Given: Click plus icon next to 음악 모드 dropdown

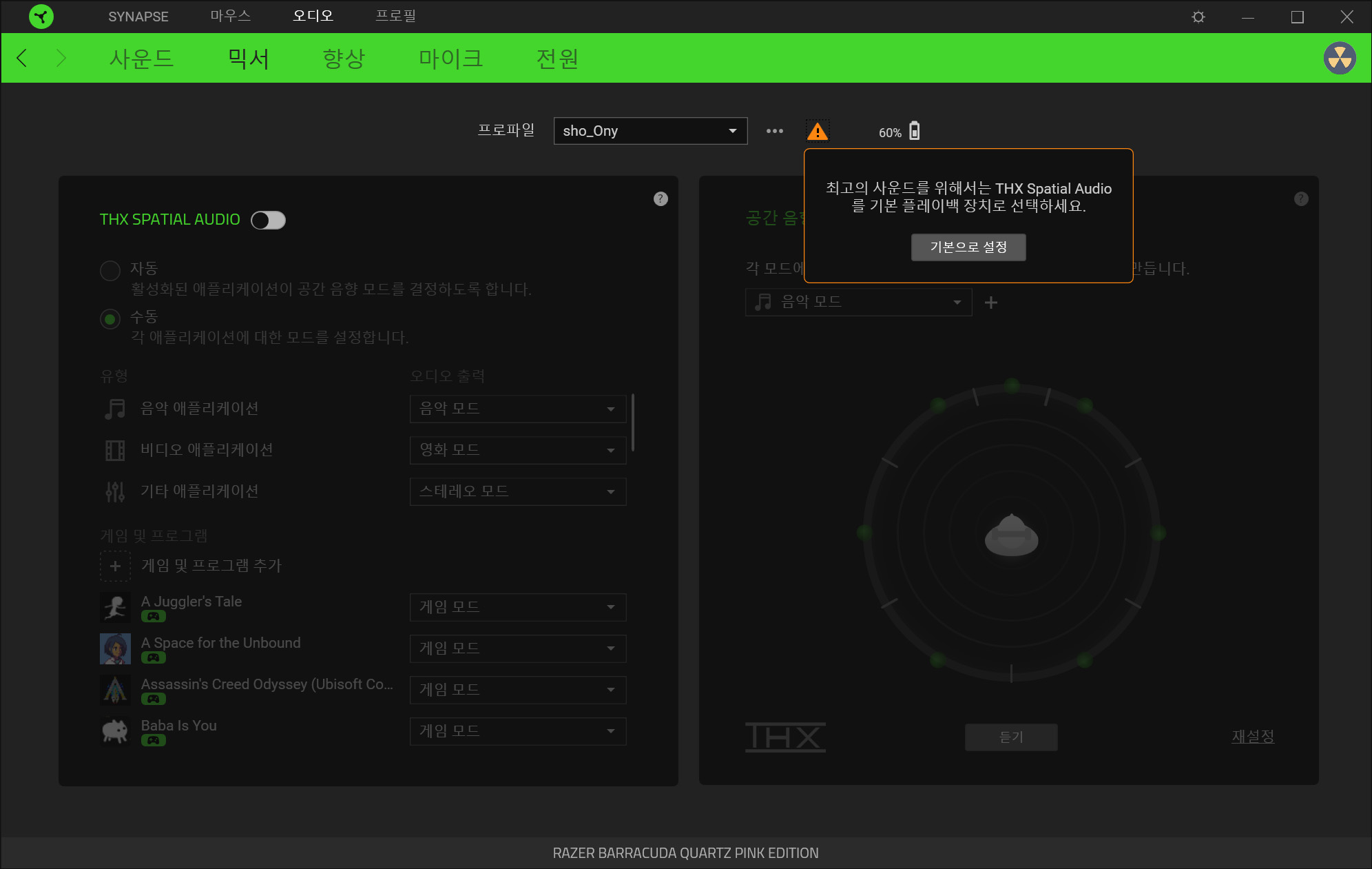Looking at the screenshot, I should (991, 303).
